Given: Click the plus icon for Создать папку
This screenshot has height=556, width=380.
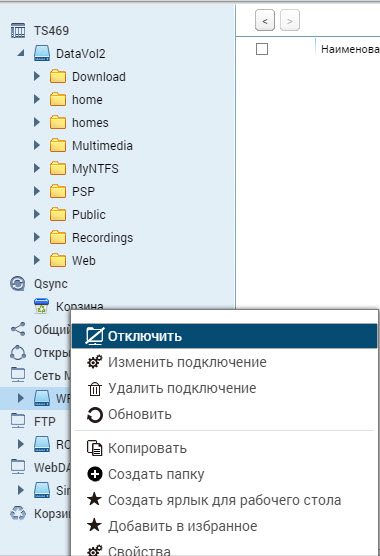Looking at the screenshot, I should coord(95,474).
